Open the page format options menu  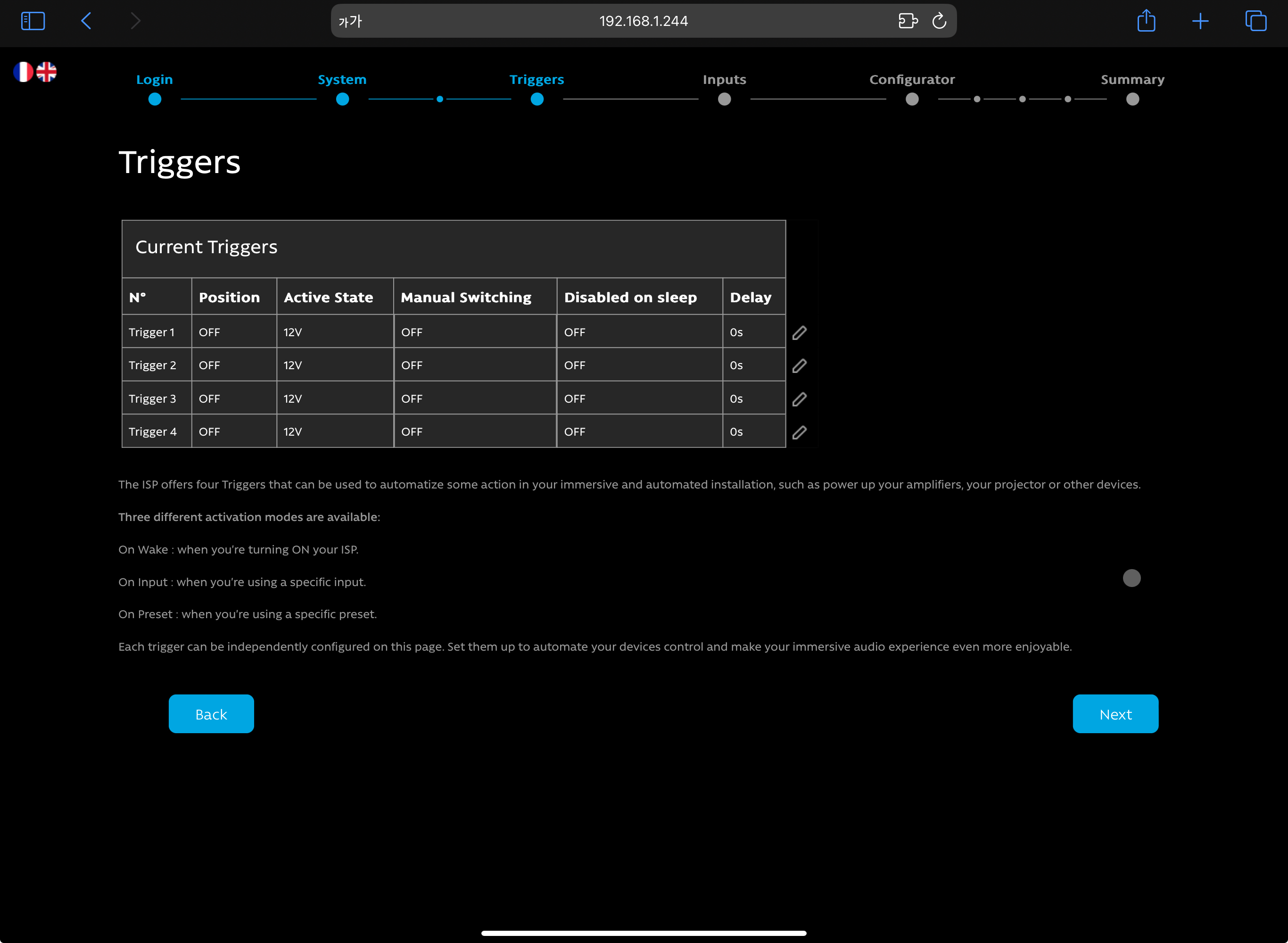tap(350, 21)
